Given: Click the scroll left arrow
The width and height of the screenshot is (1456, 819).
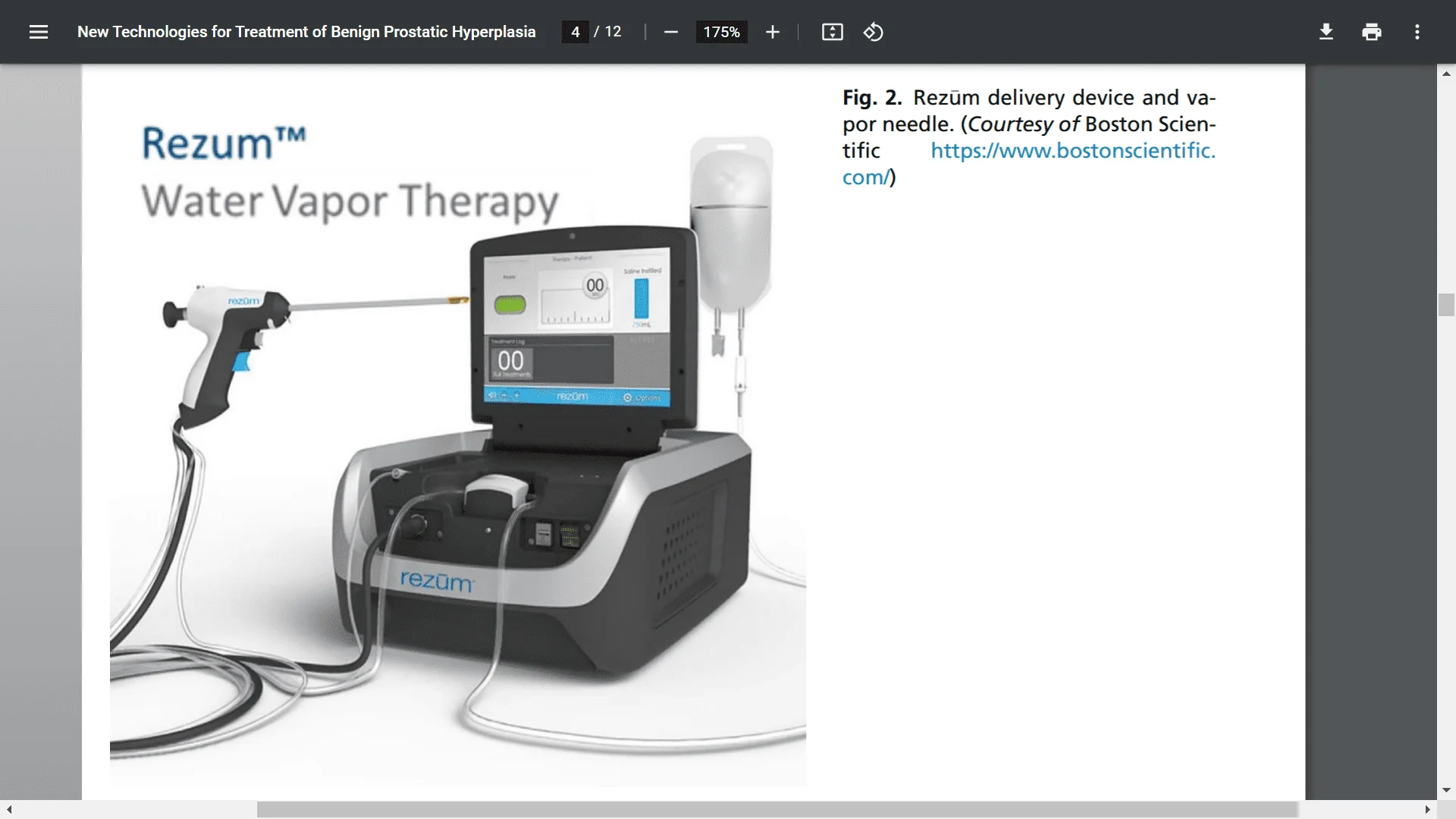Looking at the screenshot, I should pos(8,810).
